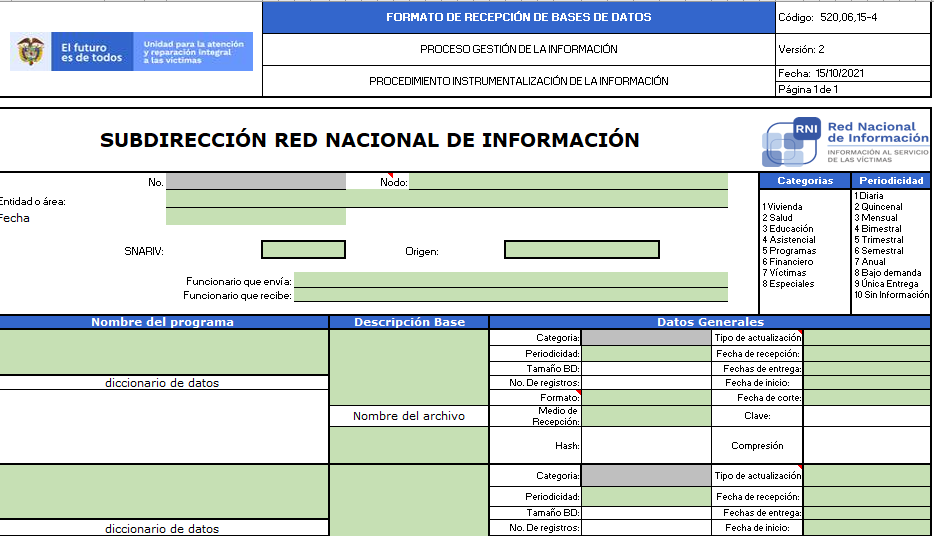Click the 'Versión: 2' header cell
Viewport: 934px width, 536px height.
point(853,49)
